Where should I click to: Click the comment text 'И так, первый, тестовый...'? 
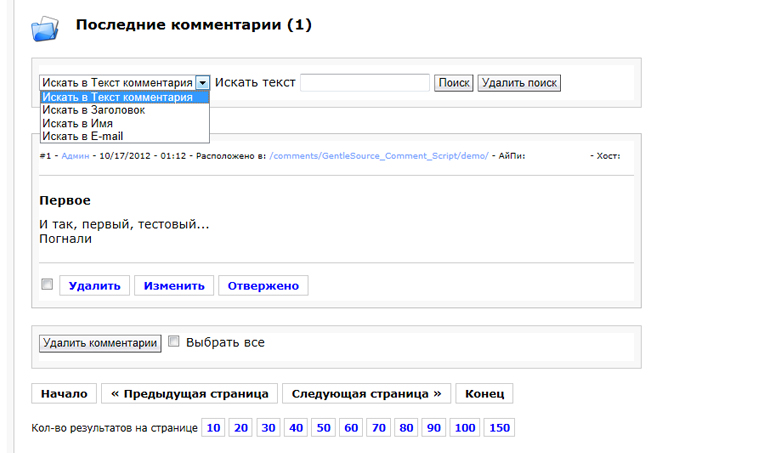point(124,224)
